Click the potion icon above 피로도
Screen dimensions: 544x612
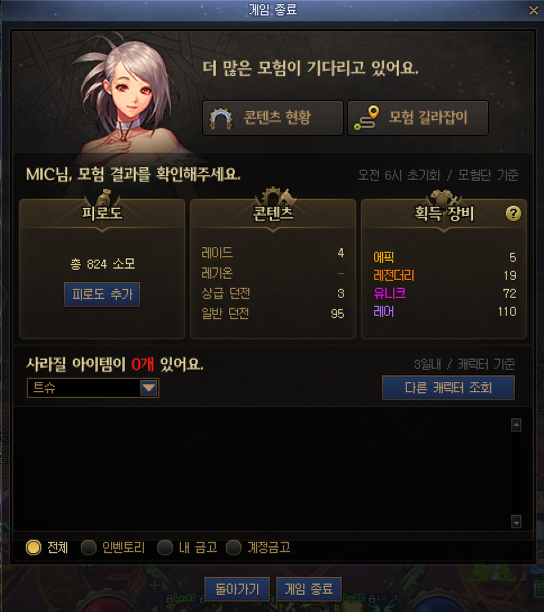(x=104, y=197)
